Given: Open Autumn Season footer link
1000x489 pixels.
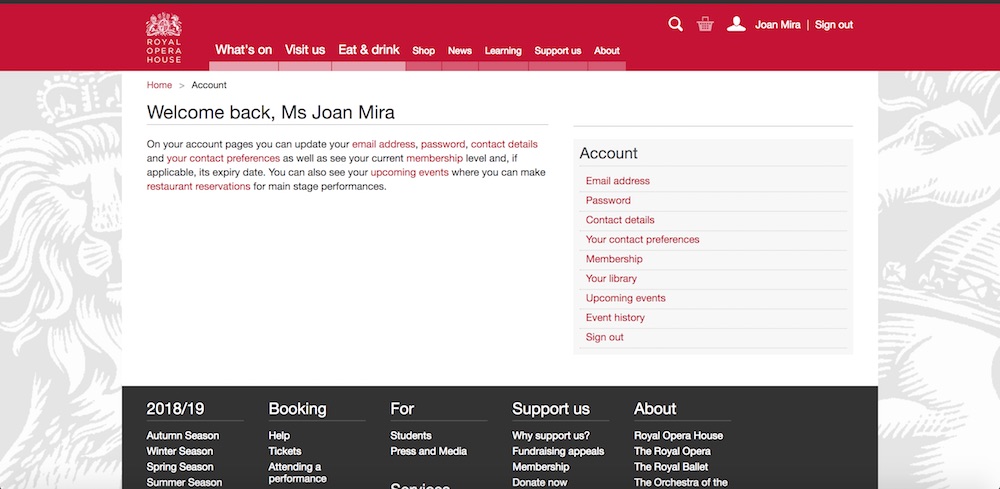Looking at the screenshot, I should point(182,435).
